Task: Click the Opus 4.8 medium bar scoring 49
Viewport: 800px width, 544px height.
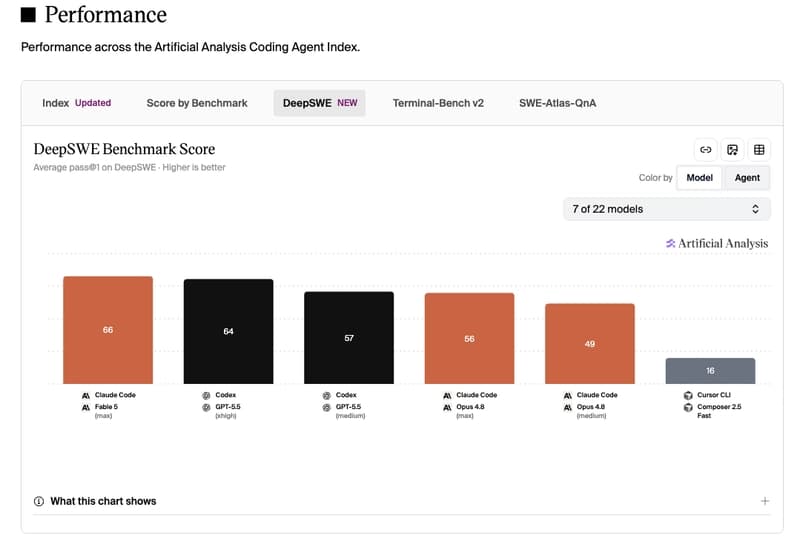Action: [590, 344]
